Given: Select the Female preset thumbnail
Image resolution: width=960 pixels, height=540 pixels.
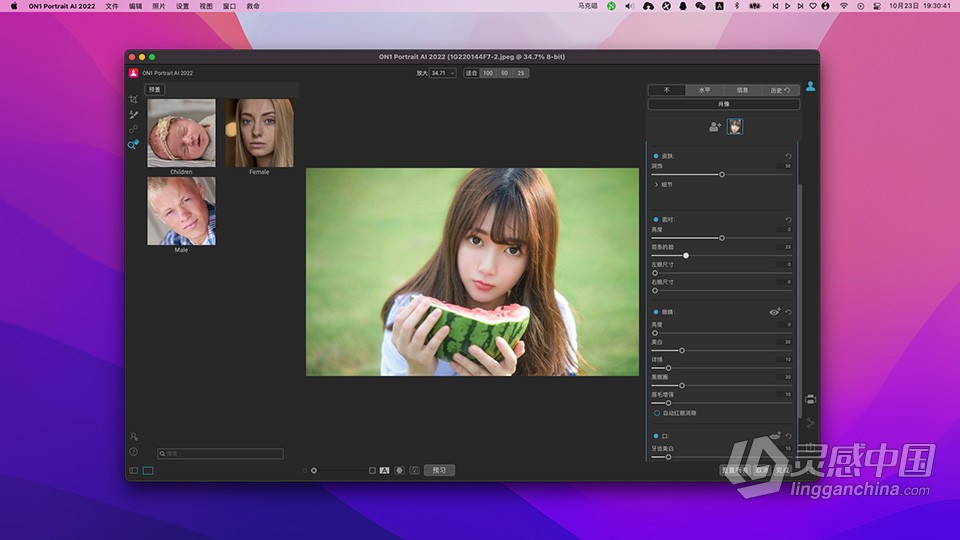Looking at the screenshot, I should click(x=260, y=133).
